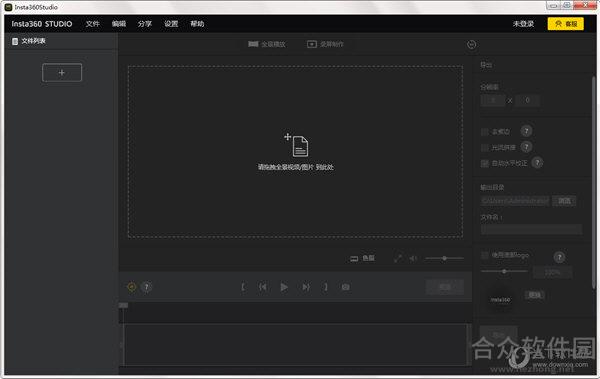Click the 浏览 browse button

pyautogui.click(x=564, y=201)
